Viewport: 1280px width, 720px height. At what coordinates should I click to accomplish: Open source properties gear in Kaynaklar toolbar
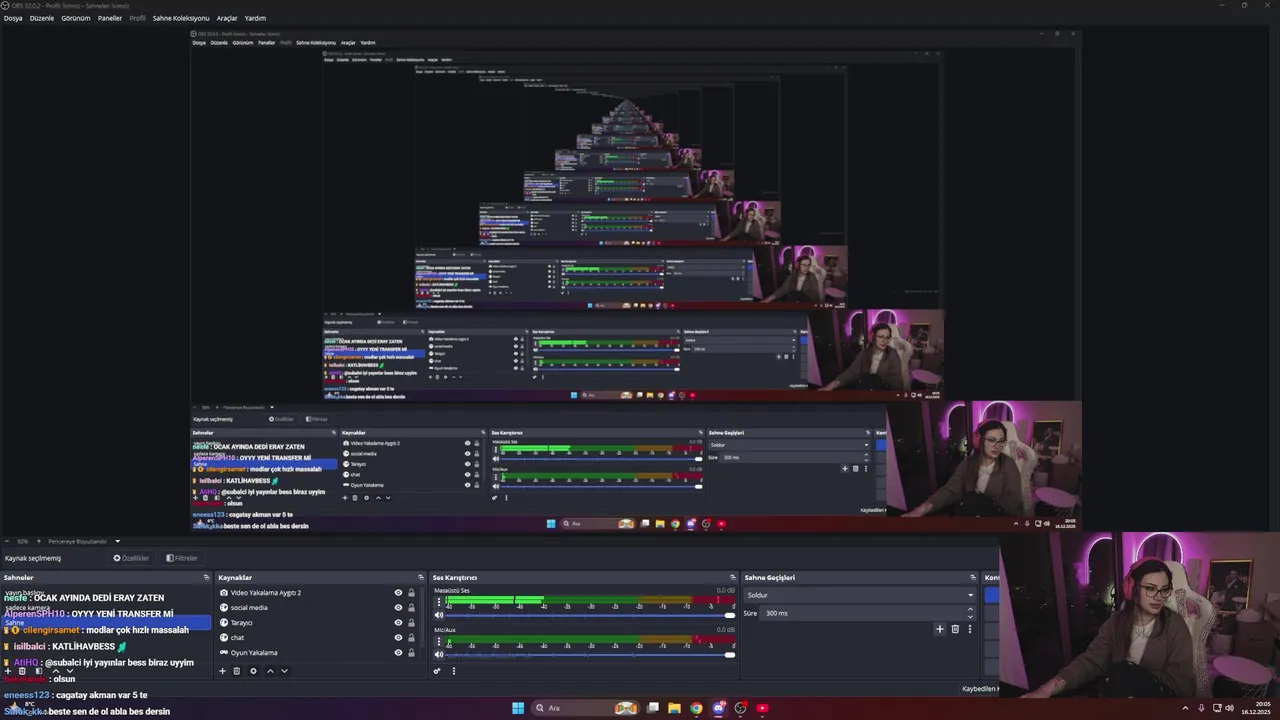(x=253, y=671)
